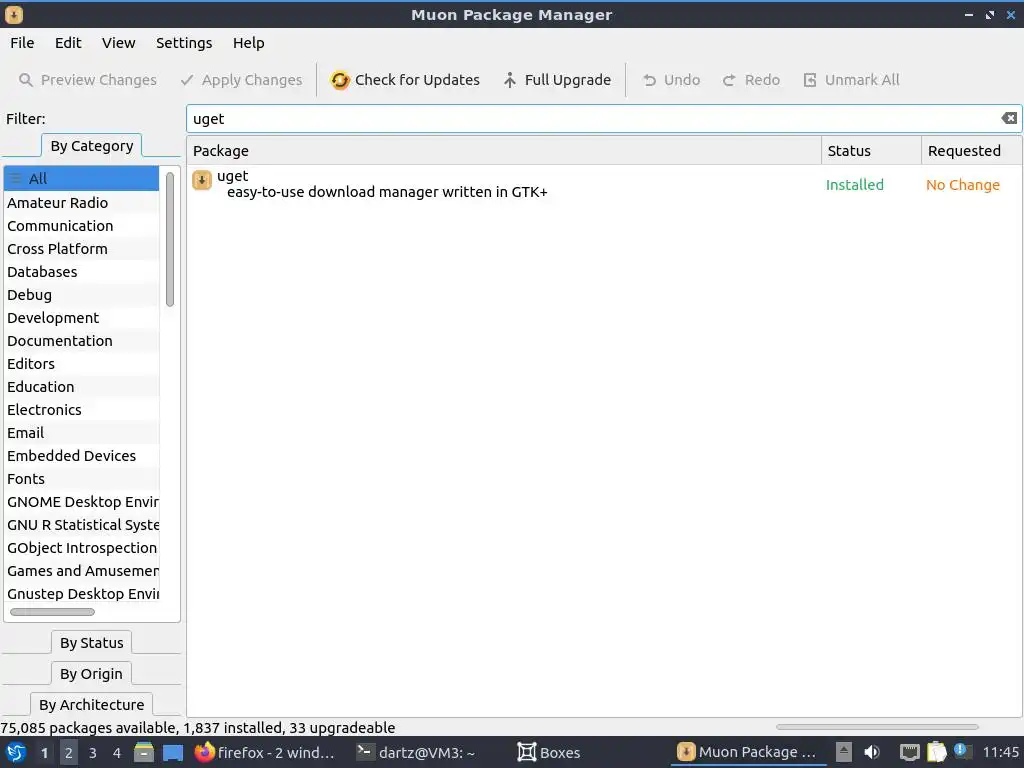Click the Installed status of uget

click(854, 185)
